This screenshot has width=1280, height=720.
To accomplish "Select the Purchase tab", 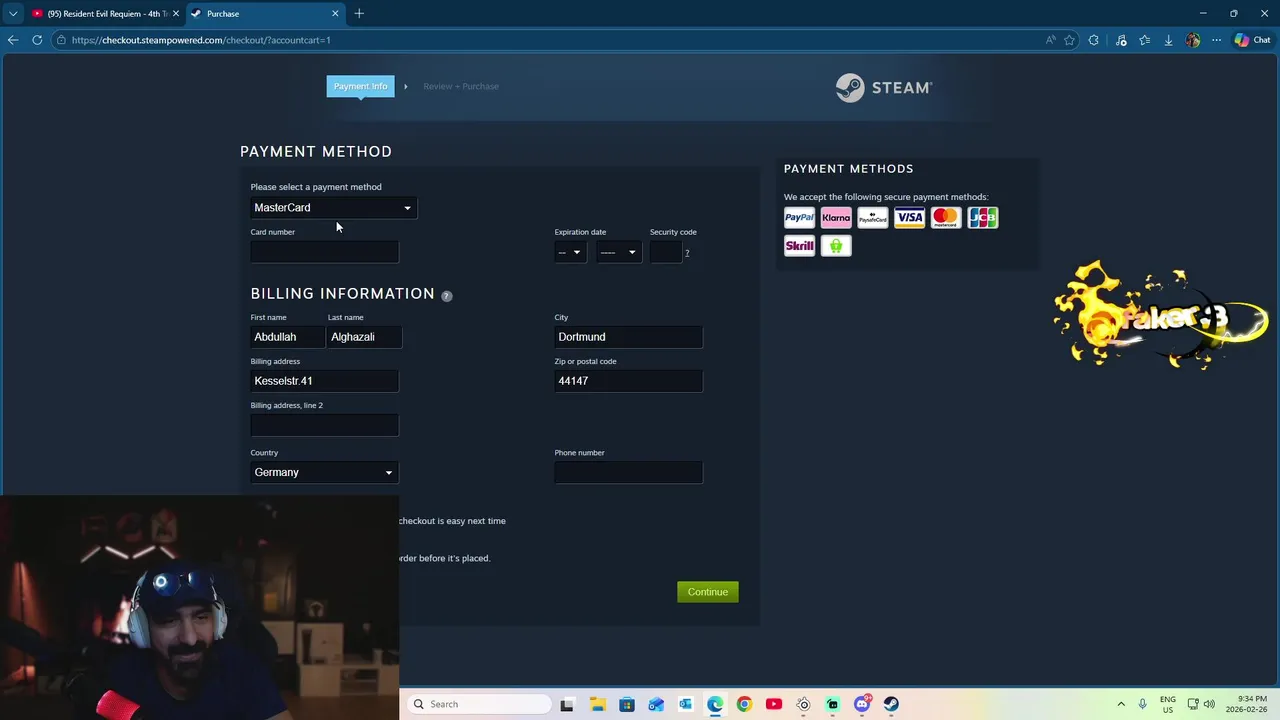I will pos(265,13).
